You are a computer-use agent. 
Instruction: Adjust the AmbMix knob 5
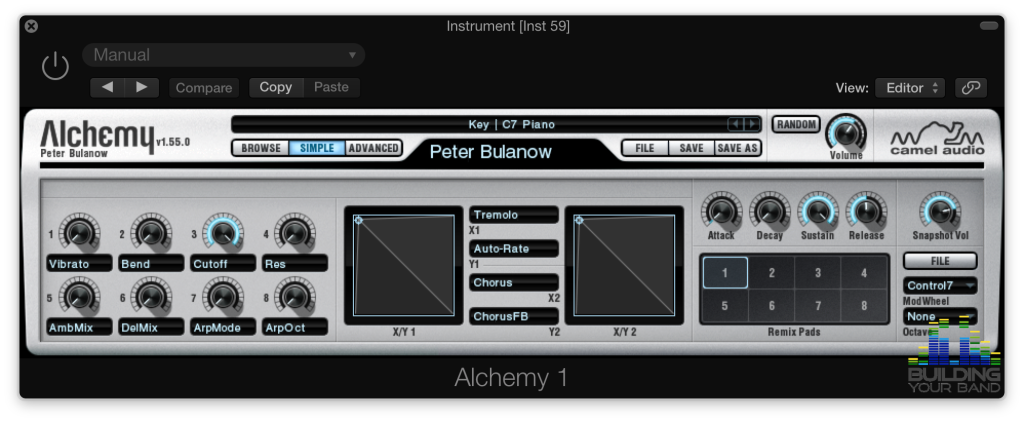coord(79,295)
